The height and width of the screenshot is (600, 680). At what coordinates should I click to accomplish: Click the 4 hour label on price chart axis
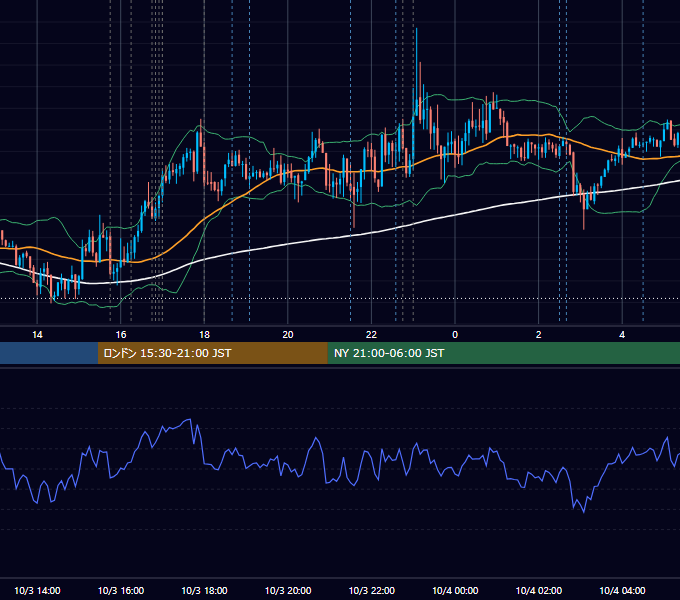(622, 335)
